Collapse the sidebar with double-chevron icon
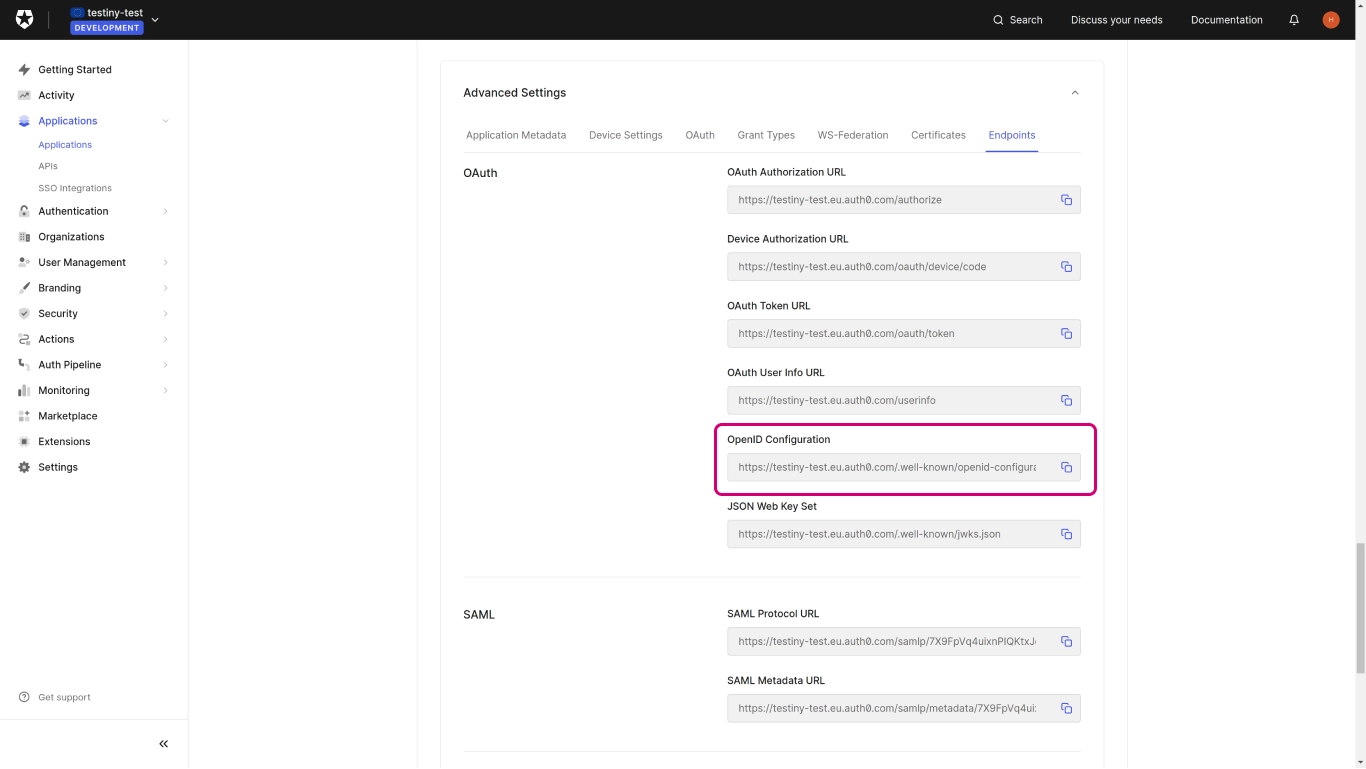The height and width of the screenshot is (769, 1366). pos(164,744)
